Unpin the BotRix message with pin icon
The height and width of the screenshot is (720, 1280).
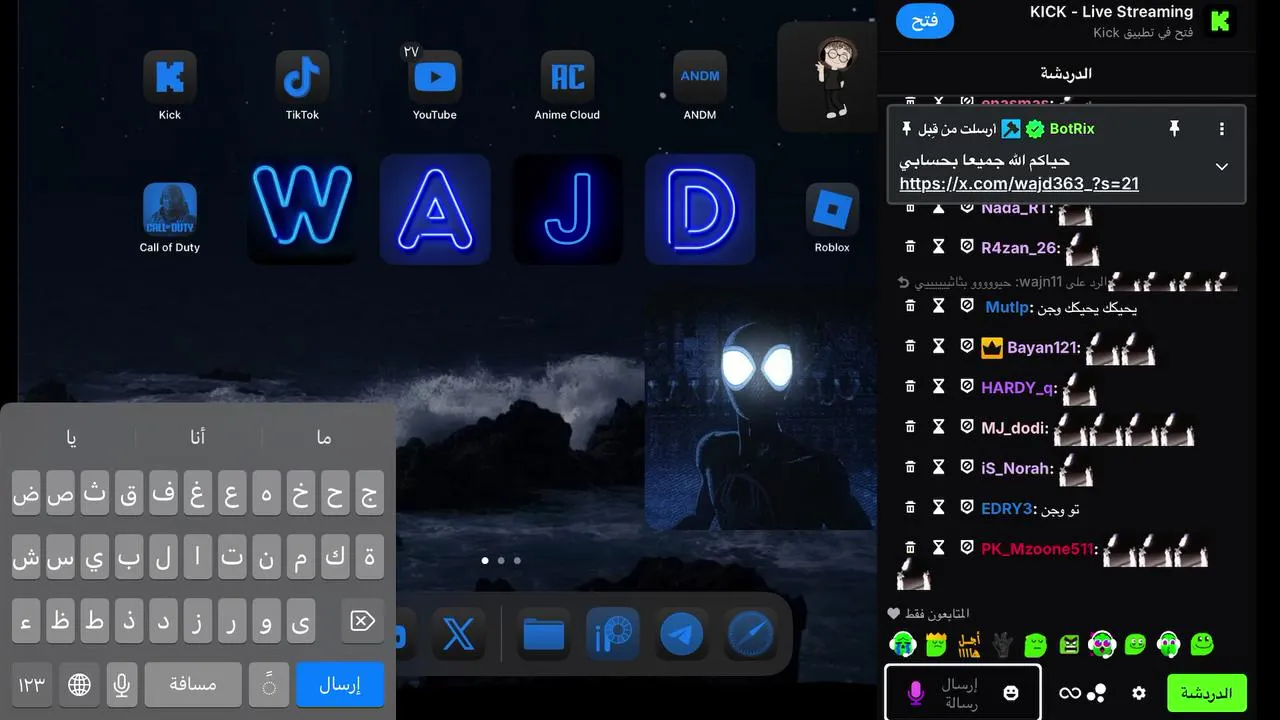(1175, 129)
